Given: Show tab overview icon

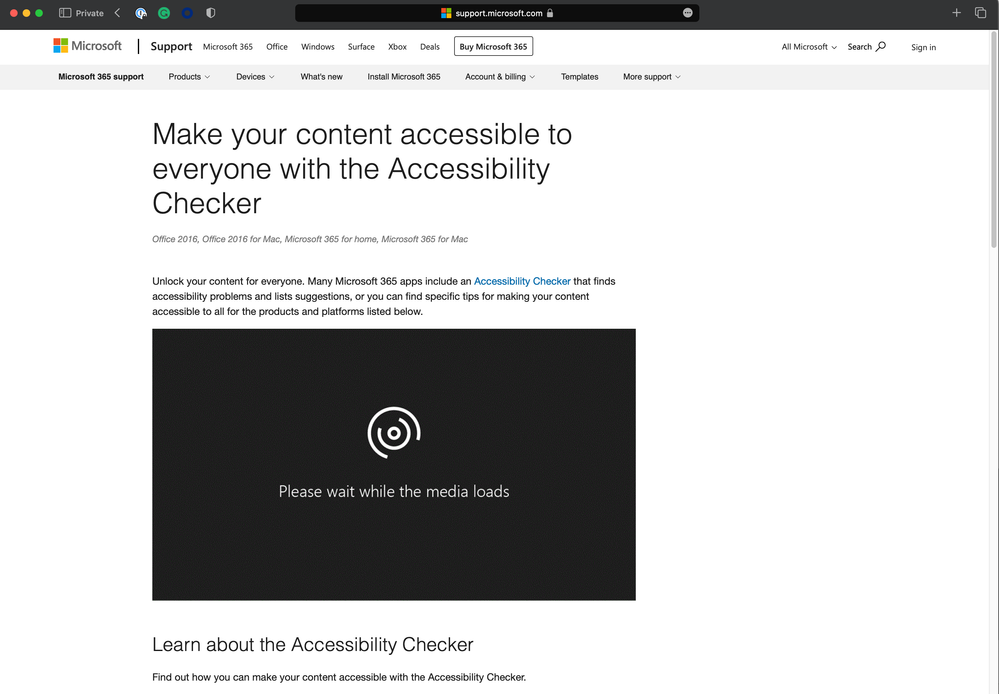Looking at the screenshot, I should pos(981,13).
